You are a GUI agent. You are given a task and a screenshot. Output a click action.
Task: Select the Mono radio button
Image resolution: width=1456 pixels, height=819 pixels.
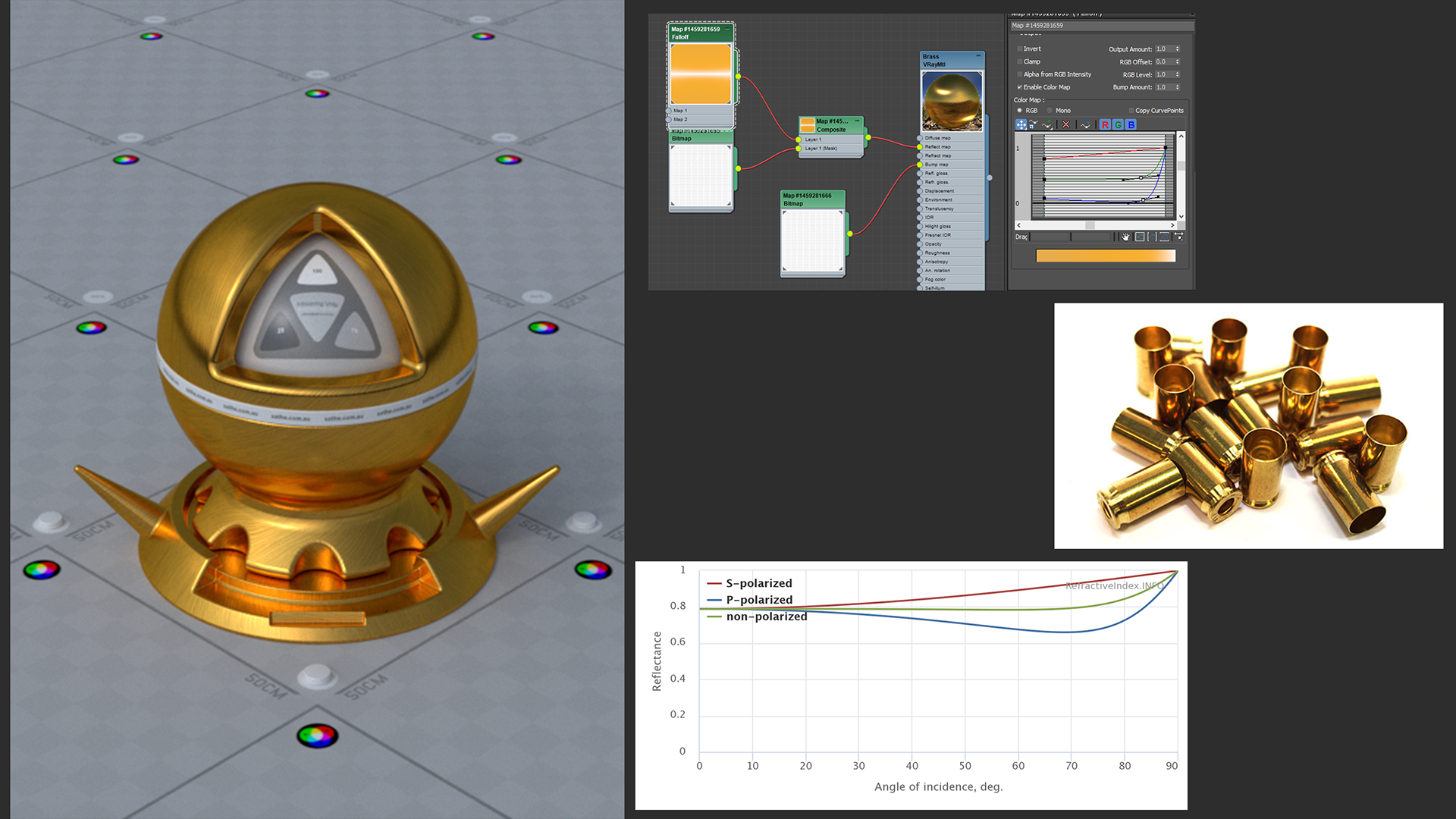coord(1050,111)
